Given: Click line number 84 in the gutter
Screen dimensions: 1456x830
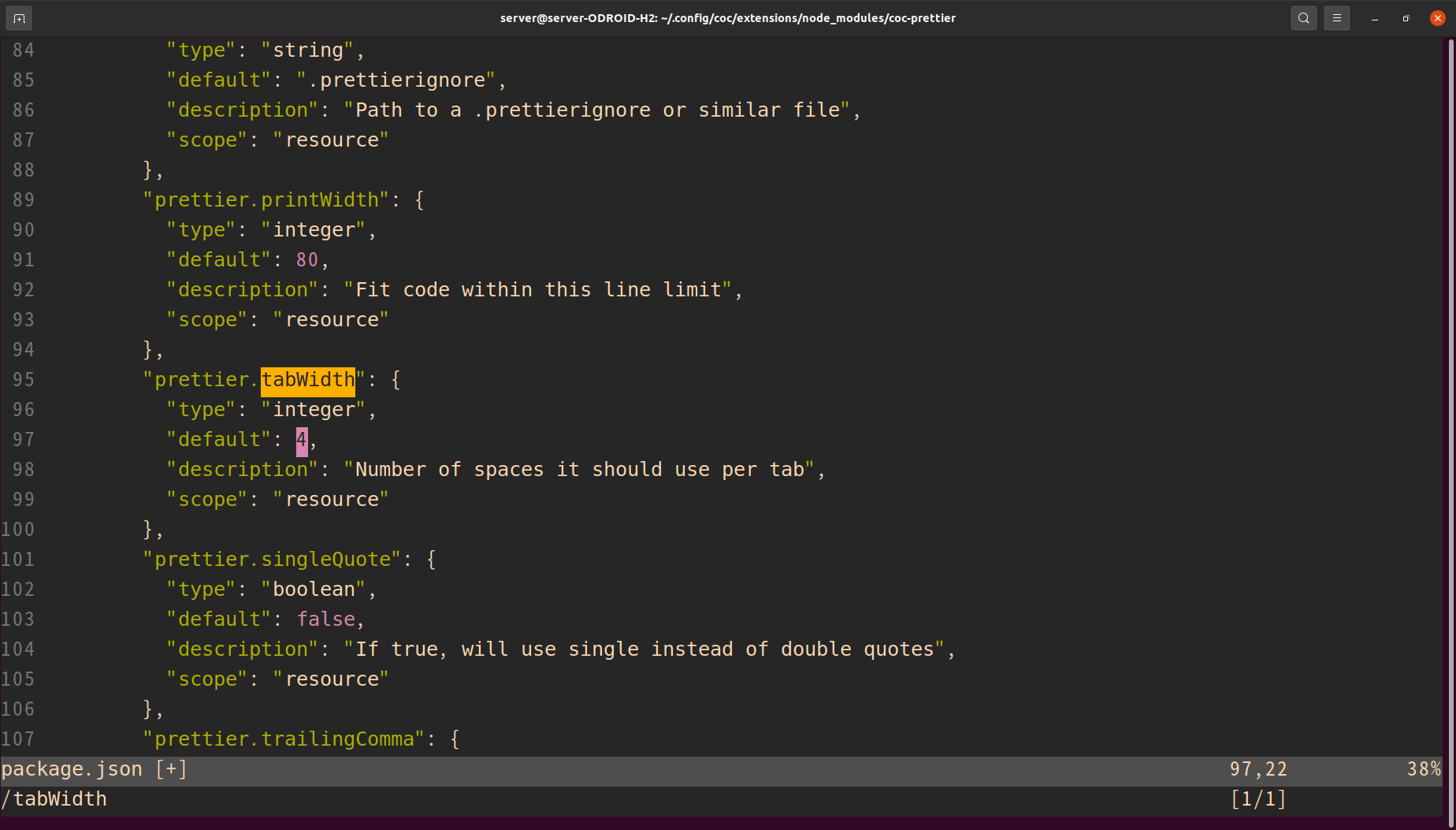Looking at the screenshot, I should [24, 50].
